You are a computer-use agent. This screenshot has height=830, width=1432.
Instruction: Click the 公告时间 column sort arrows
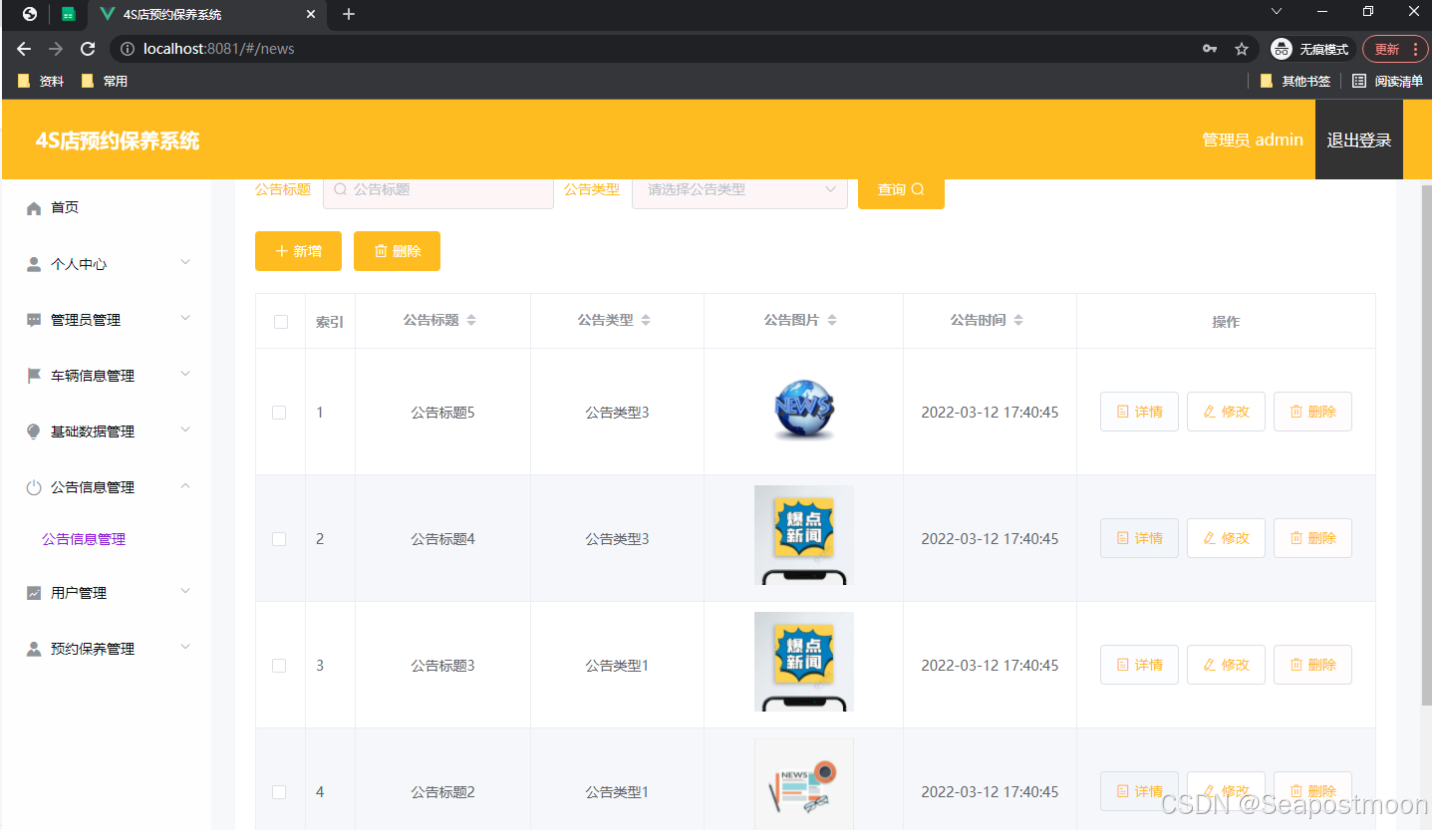1018,319
